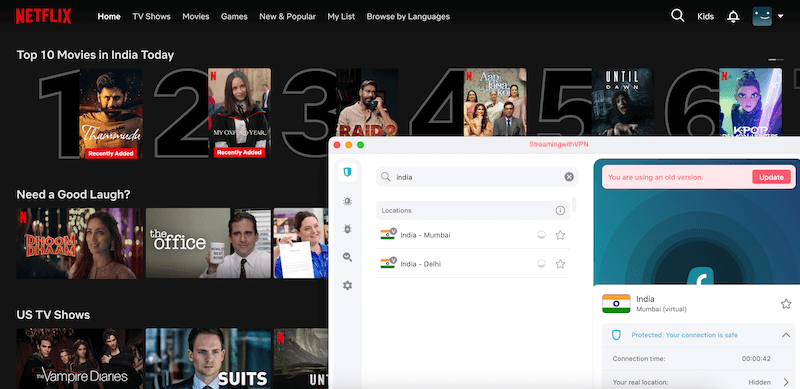Open My Oxford Year poster
Image resolution: width=800 pixels, height=389 pixels.
pyautogui.click(x=239, y=113)
